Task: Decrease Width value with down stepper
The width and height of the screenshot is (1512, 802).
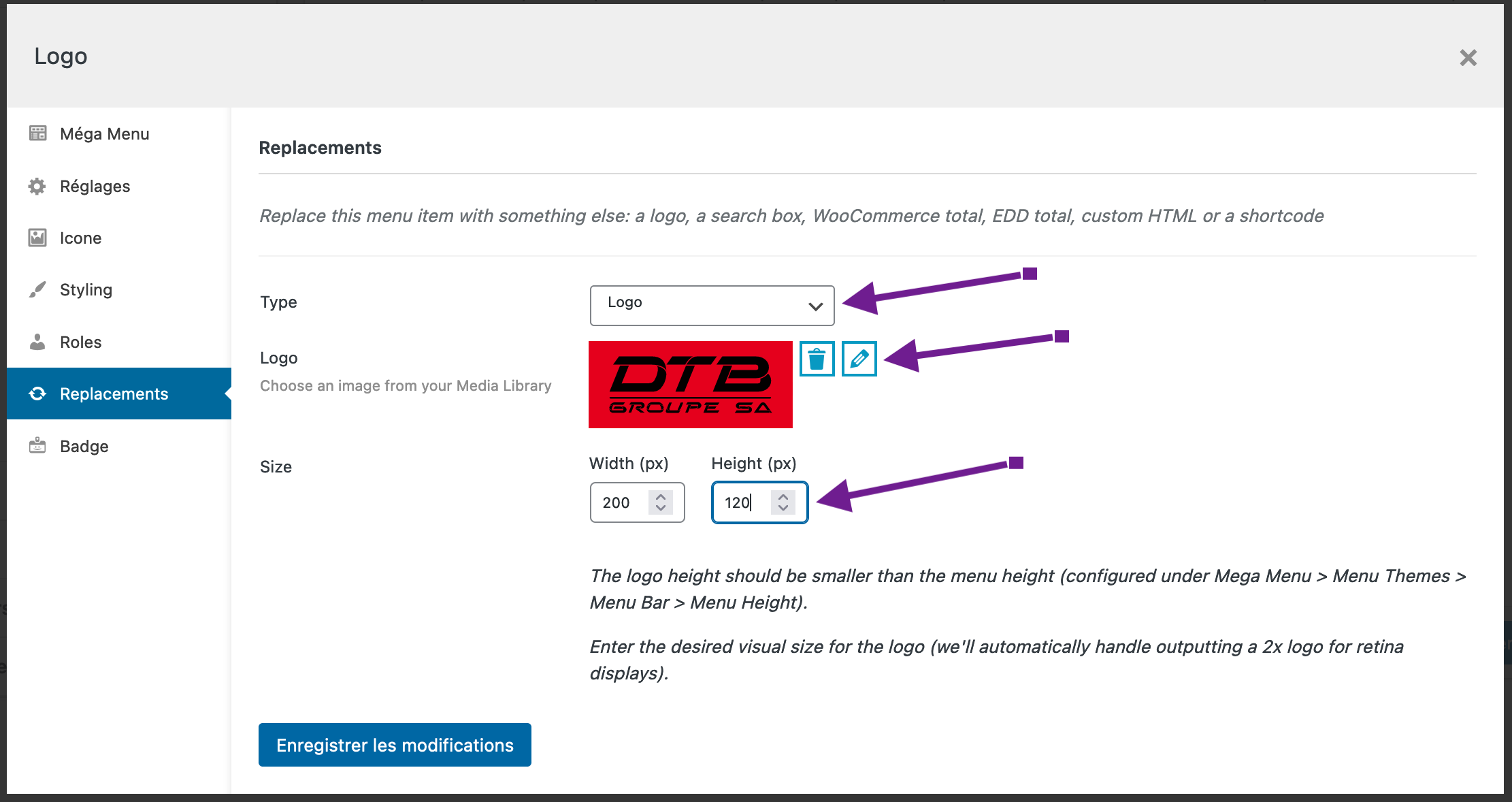Action: 661,508
